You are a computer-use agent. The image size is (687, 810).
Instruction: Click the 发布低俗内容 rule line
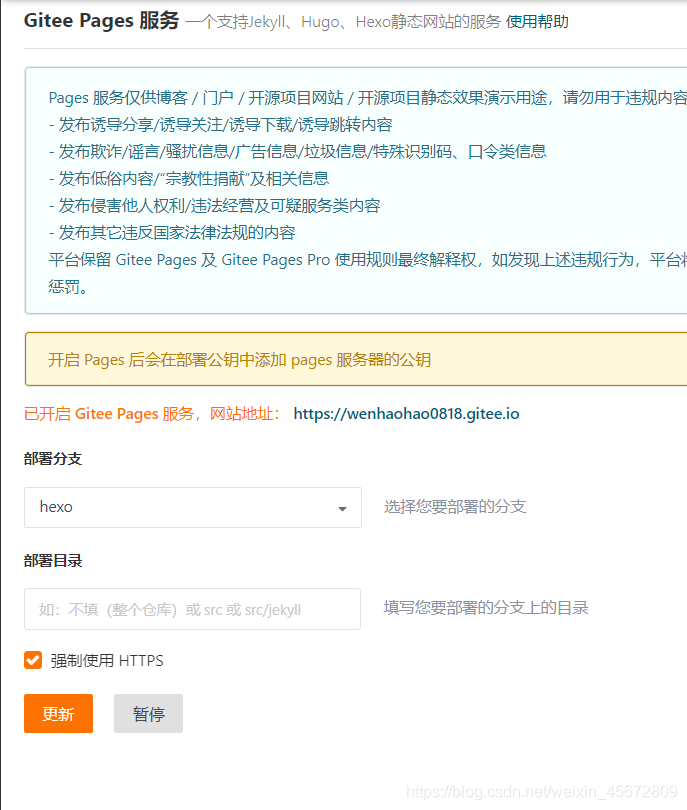[x=189, y=179]
